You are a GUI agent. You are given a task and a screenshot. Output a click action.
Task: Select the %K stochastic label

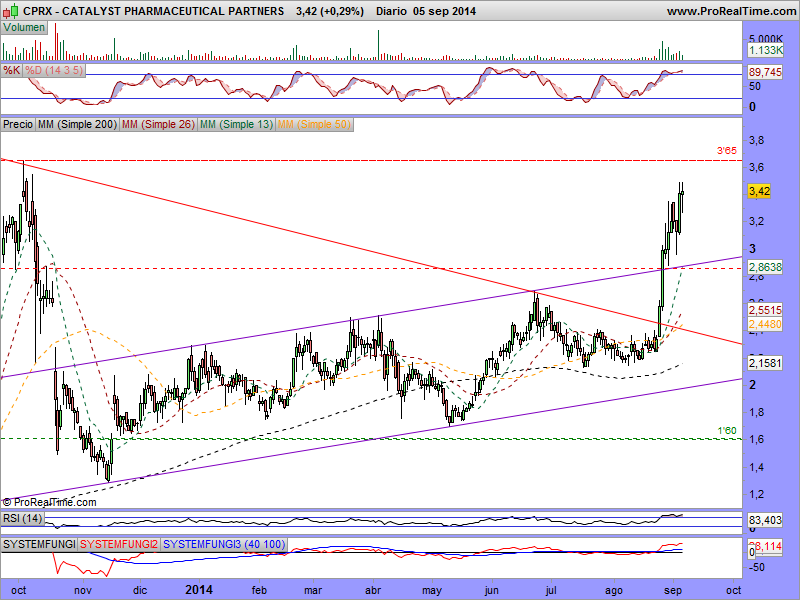(x=11, y=70)
